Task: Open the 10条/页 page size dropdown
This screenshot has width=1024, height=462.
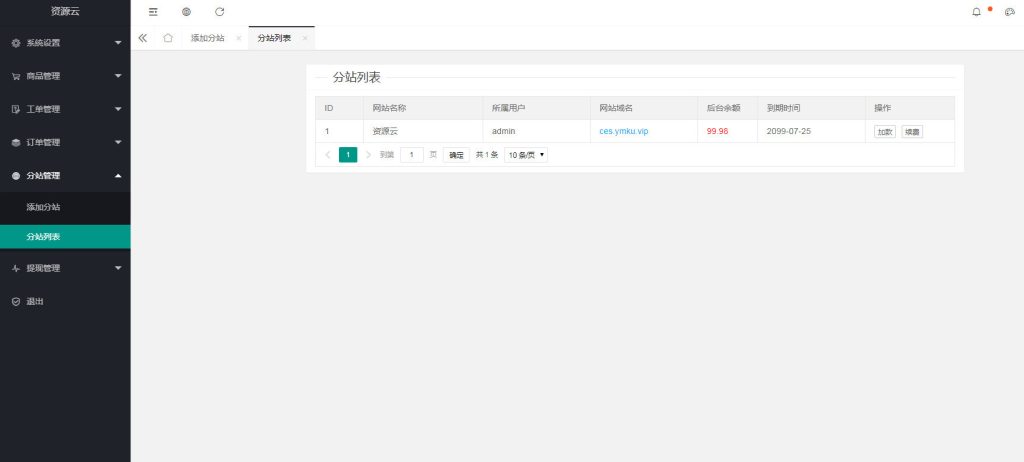Action: coord(526,155)
